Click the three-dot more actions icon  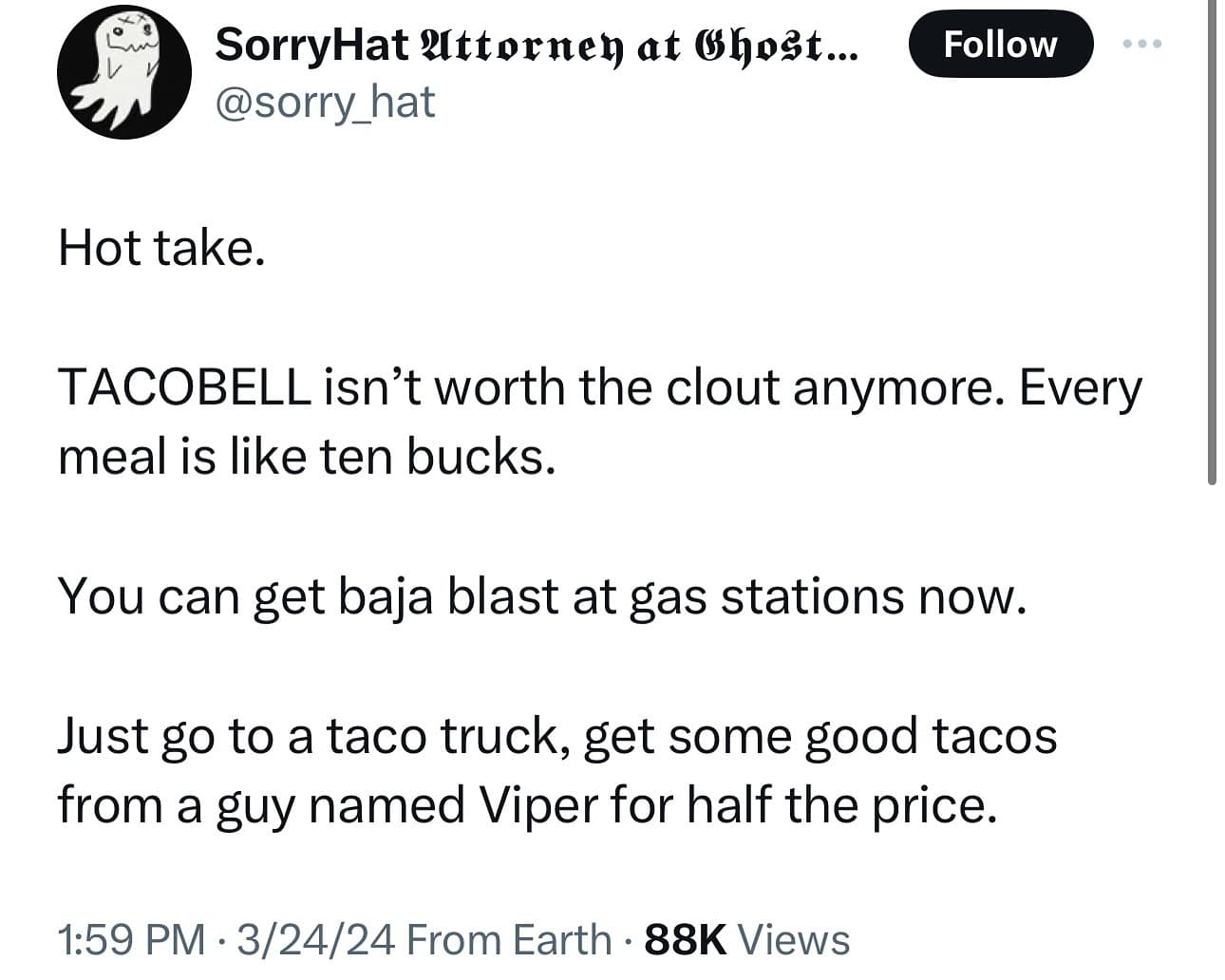pyautogui.click(x=1140, y=43)
